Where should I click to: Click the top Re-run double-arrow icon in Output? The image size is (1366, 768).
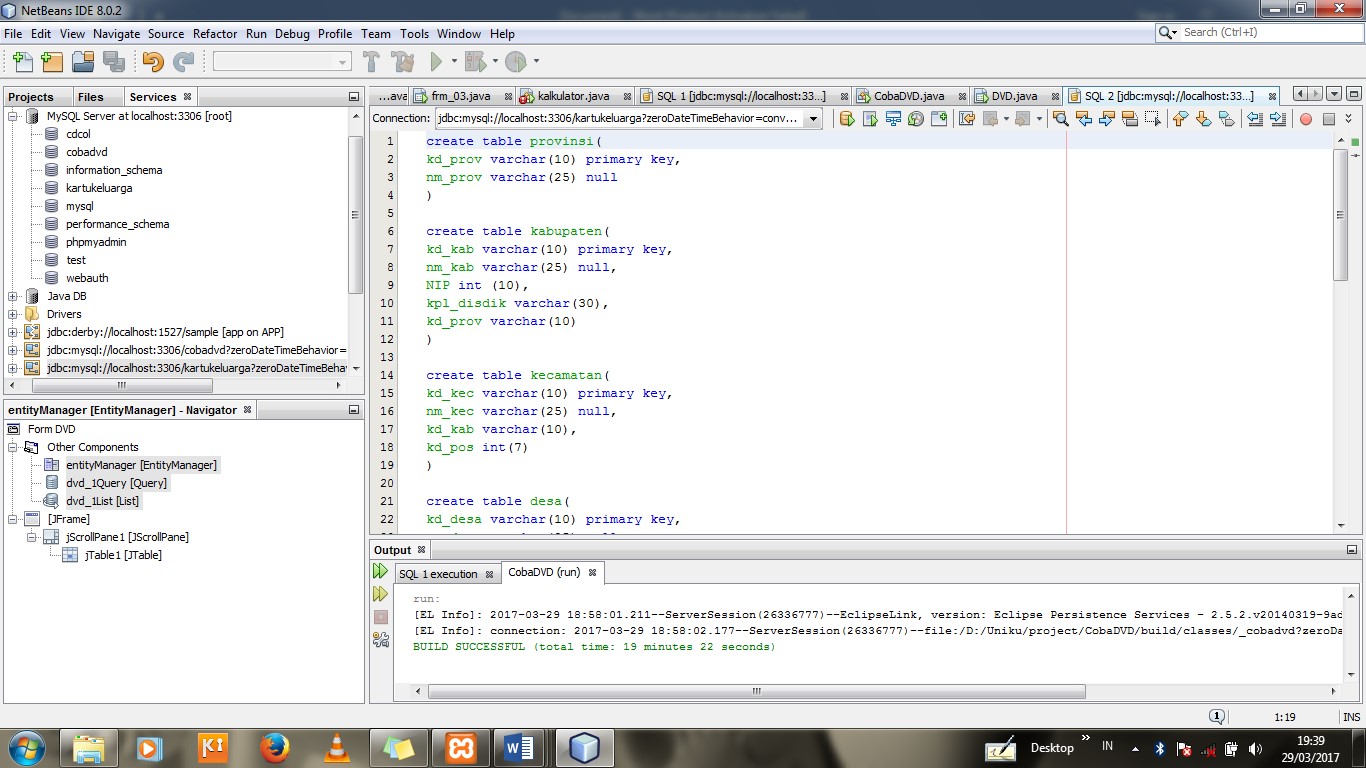pyautogui.click(x=380, y=572)
